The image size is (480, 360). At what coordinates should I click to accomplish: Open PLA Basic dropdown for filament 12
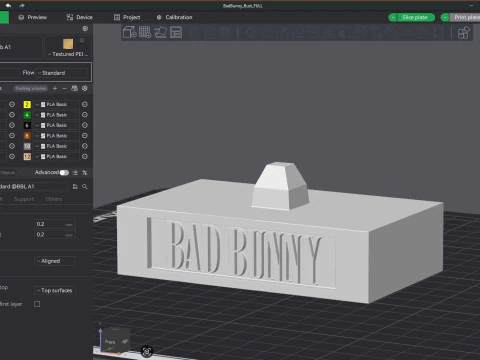[x=57, y=156]
